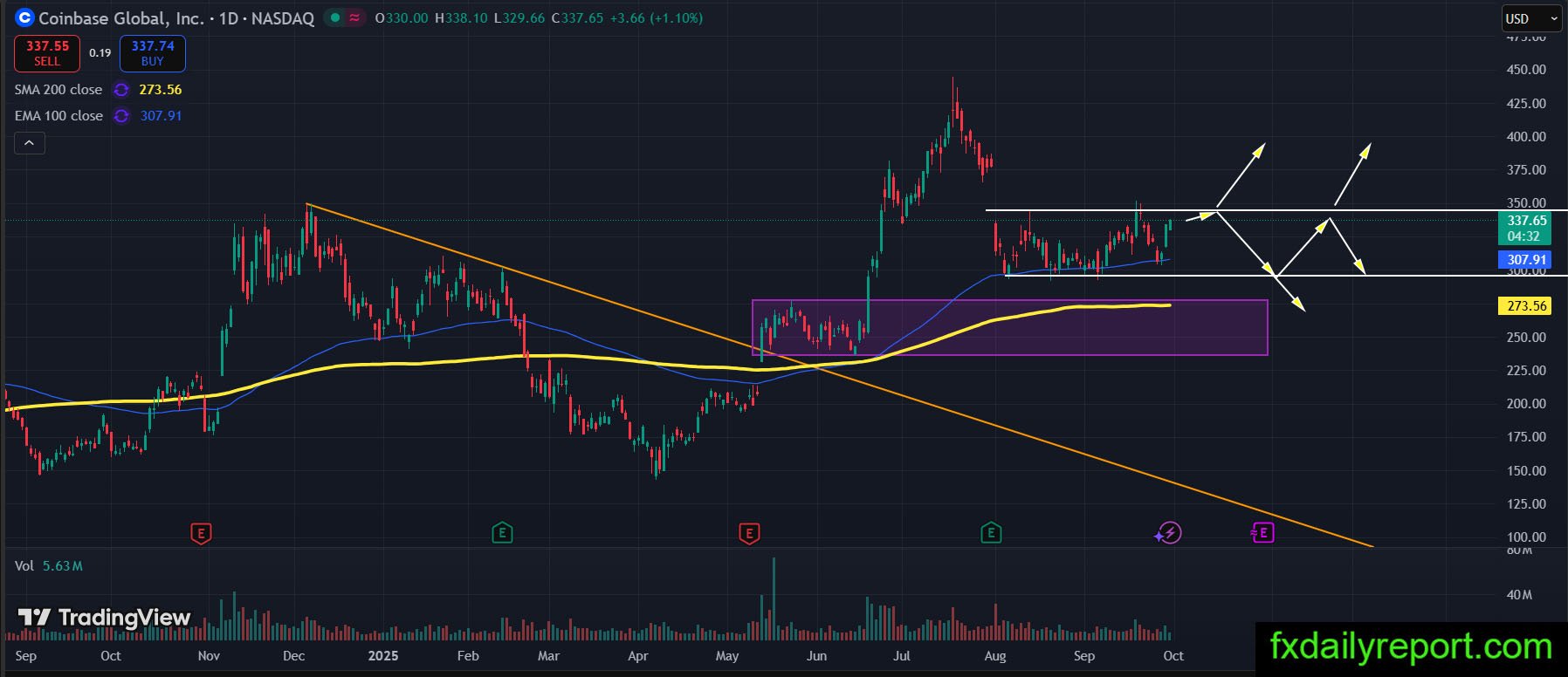Select the EMA 100 close indicator legend

(x=58, y=116)
